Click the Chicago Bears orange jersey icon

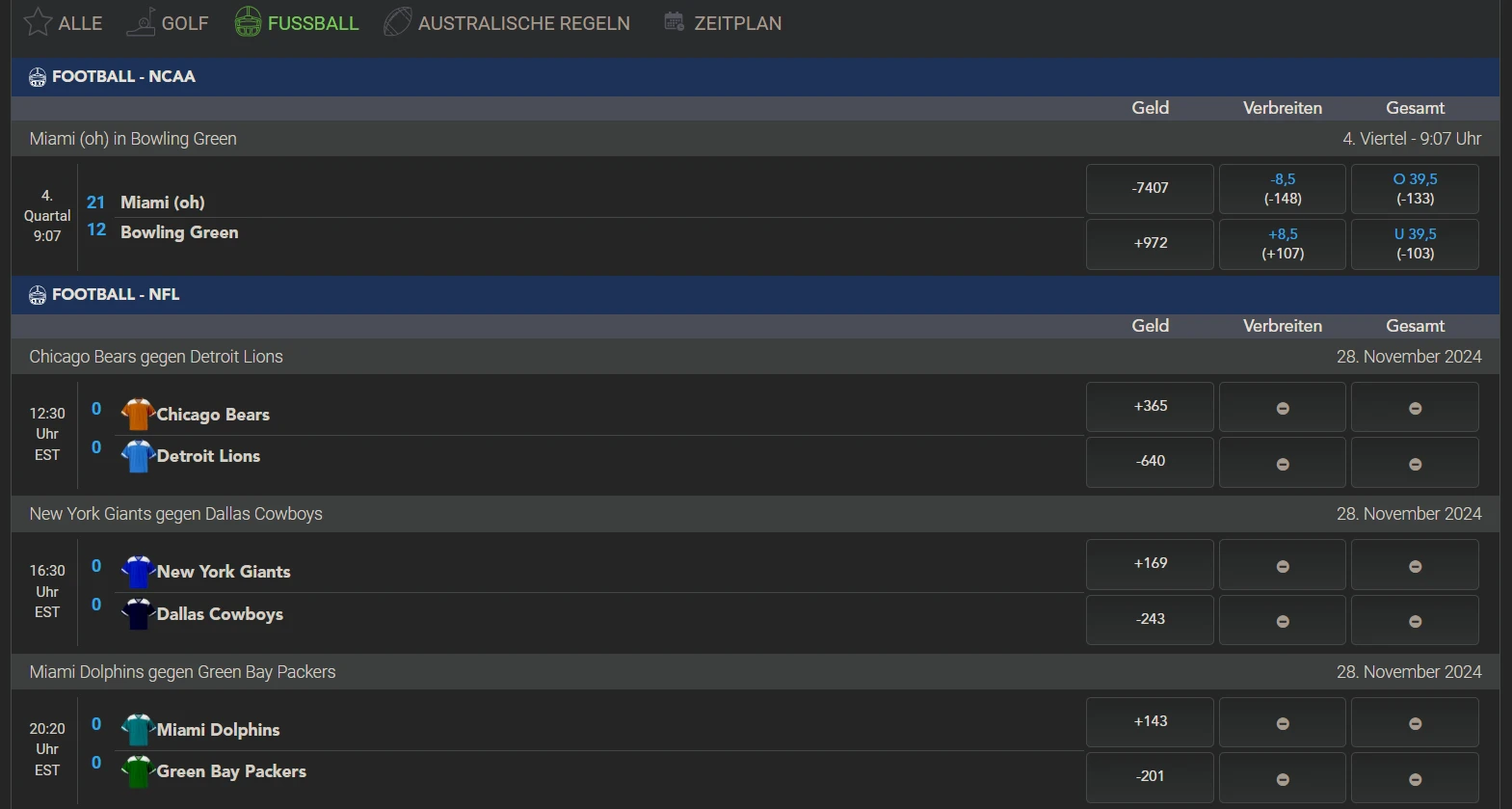(138, 414)
